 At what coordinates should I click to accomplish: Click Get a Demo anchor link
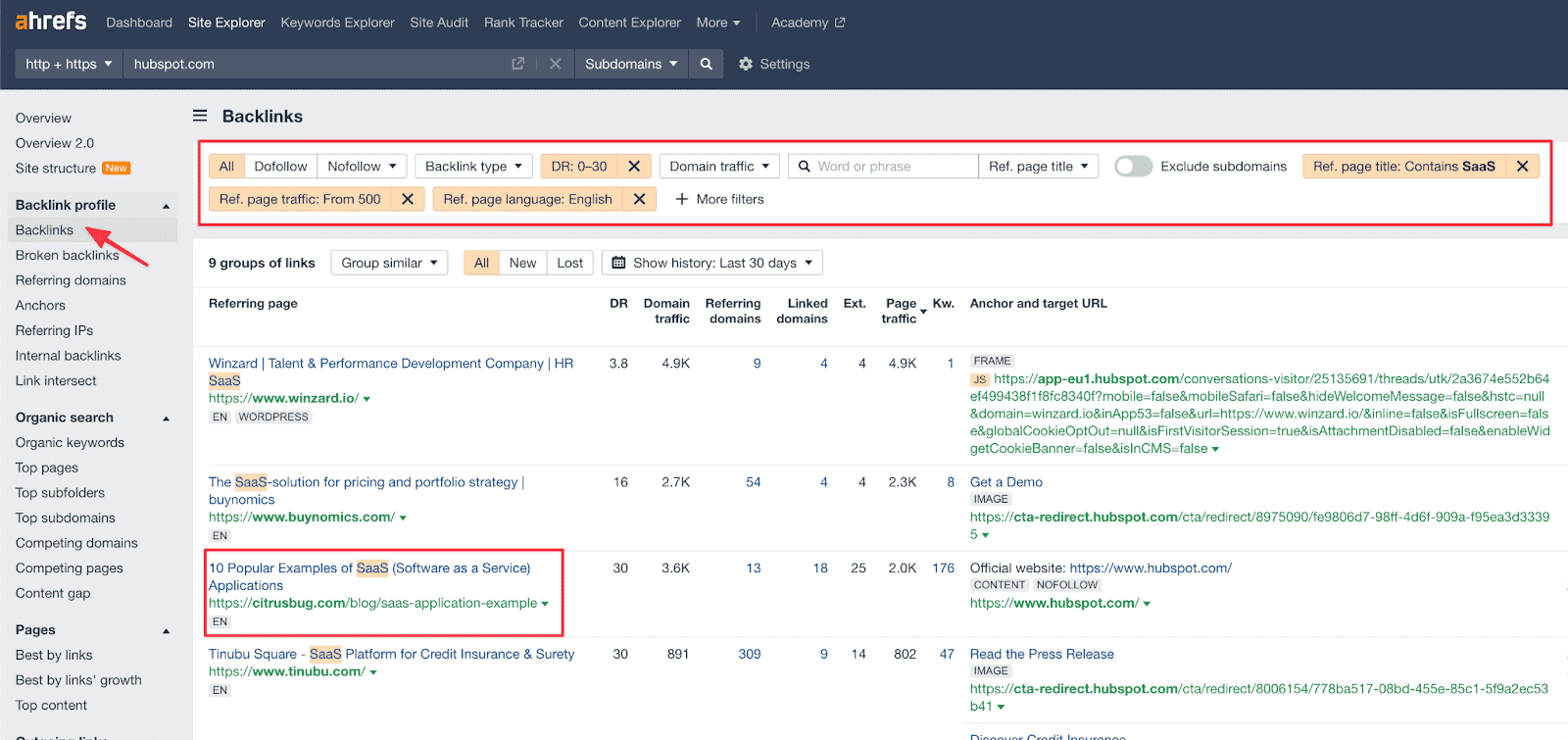(1005, 482)
